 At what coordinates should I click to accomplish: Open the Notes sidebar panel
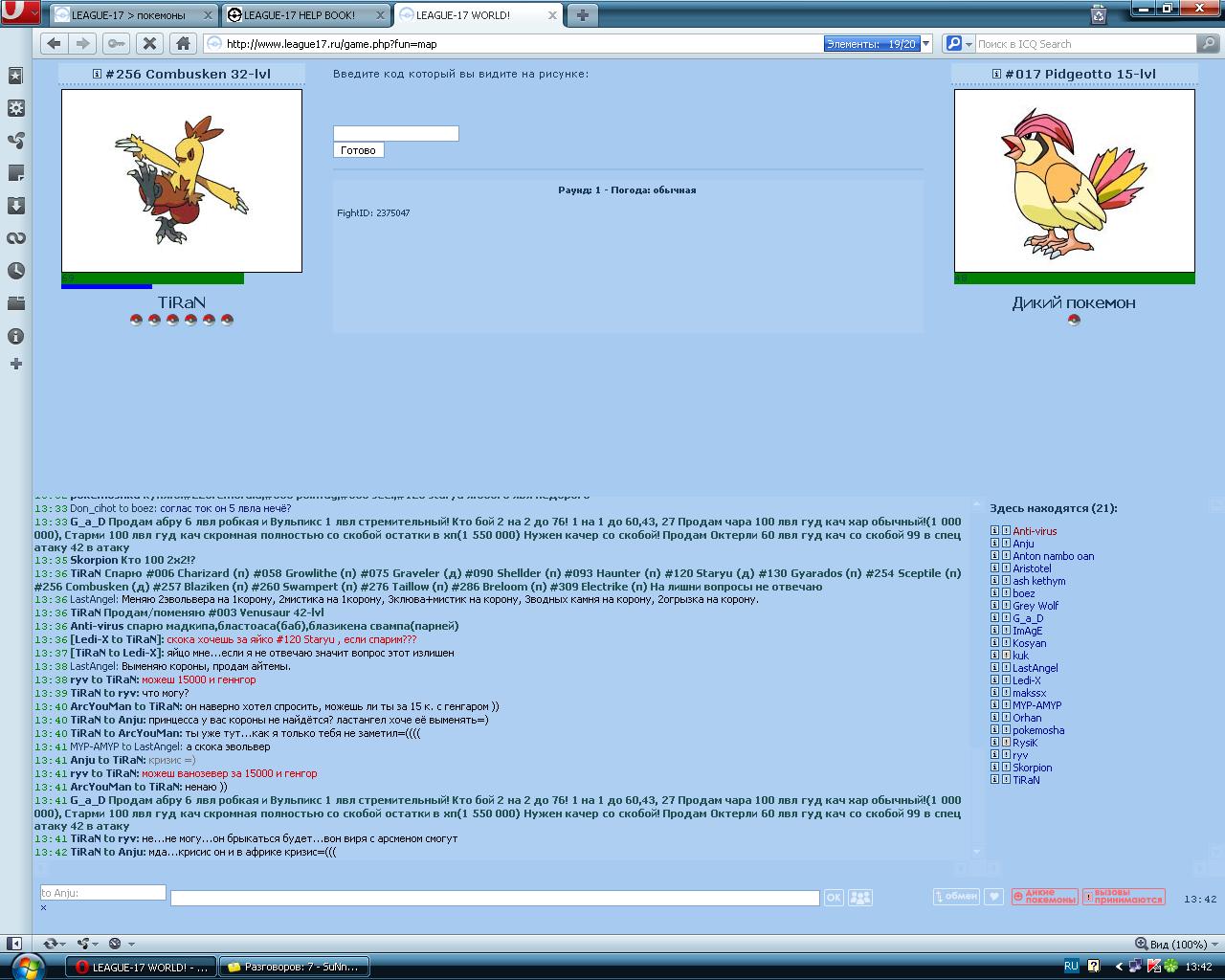click(x=15, y=173)
